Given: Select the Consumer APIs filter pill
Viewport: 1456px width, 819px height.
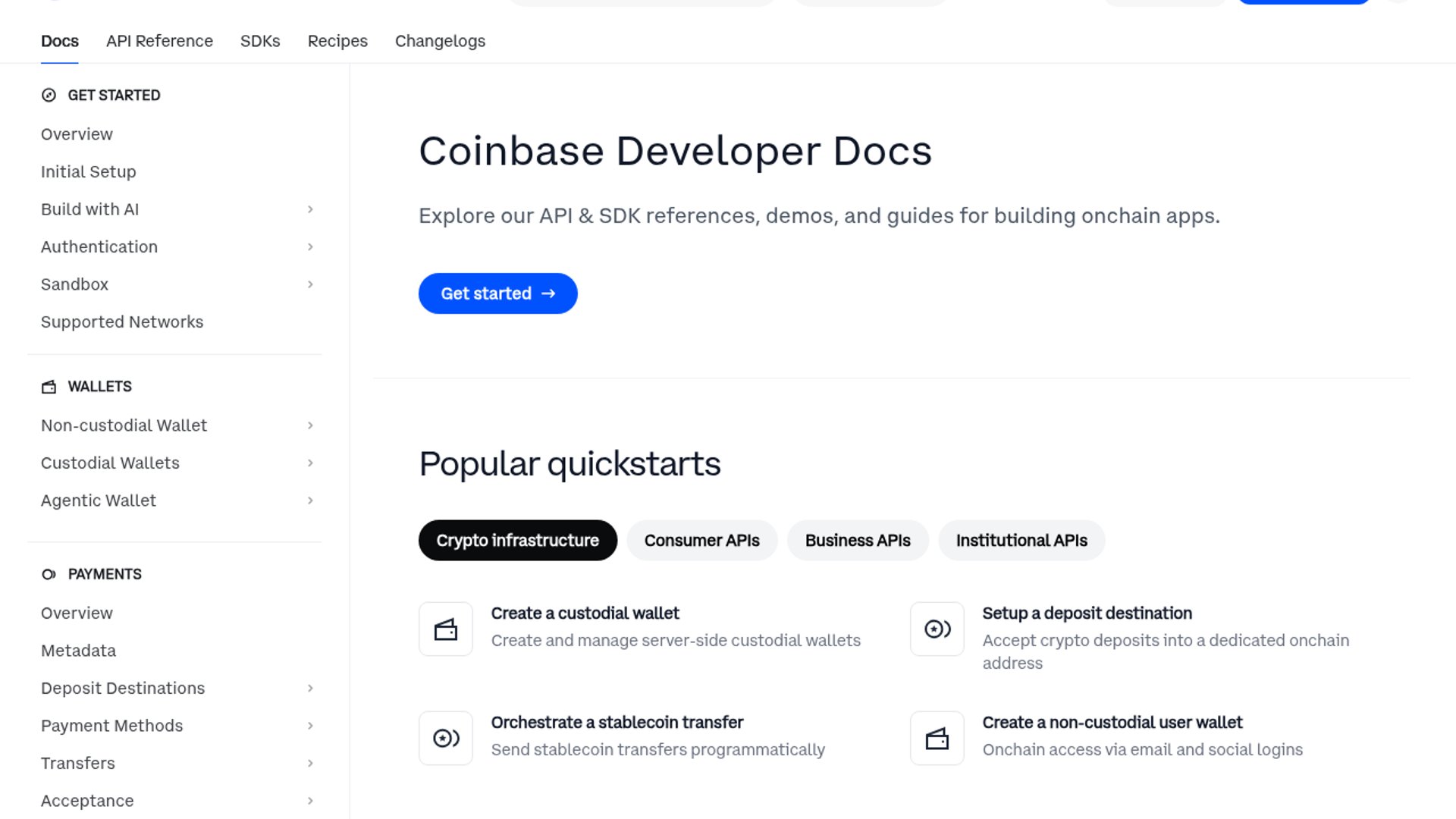Looking at the screenshot, I should pos(702,541).
